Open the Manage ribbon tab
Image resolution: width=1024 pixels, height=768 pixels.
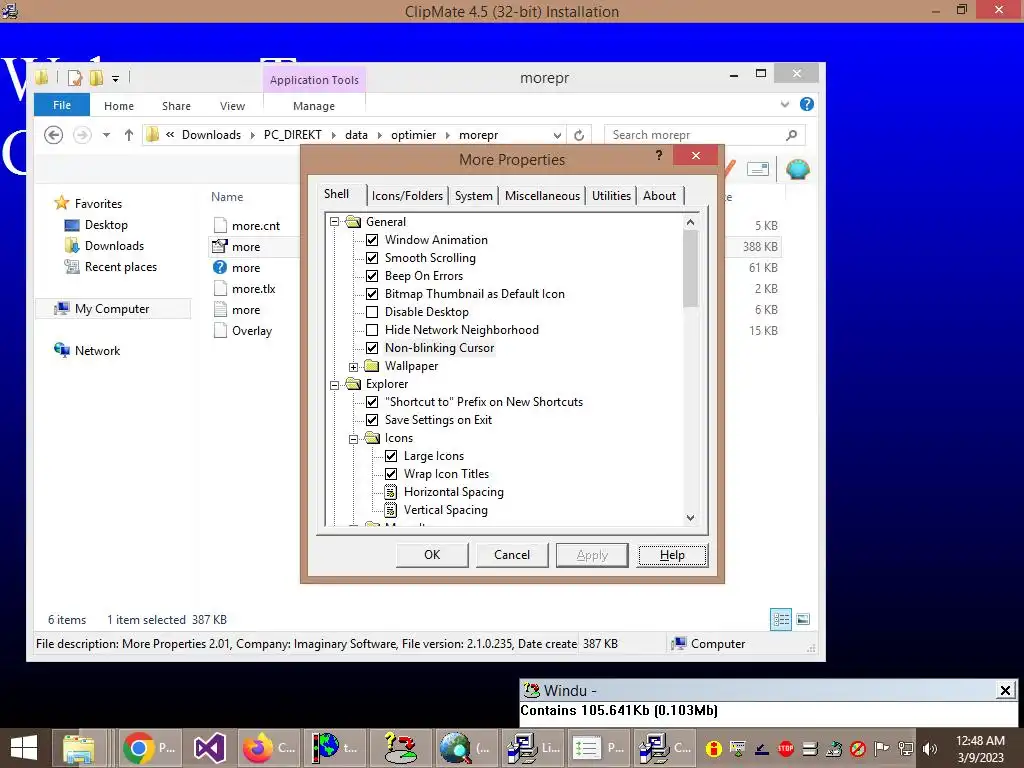point(314,106)
